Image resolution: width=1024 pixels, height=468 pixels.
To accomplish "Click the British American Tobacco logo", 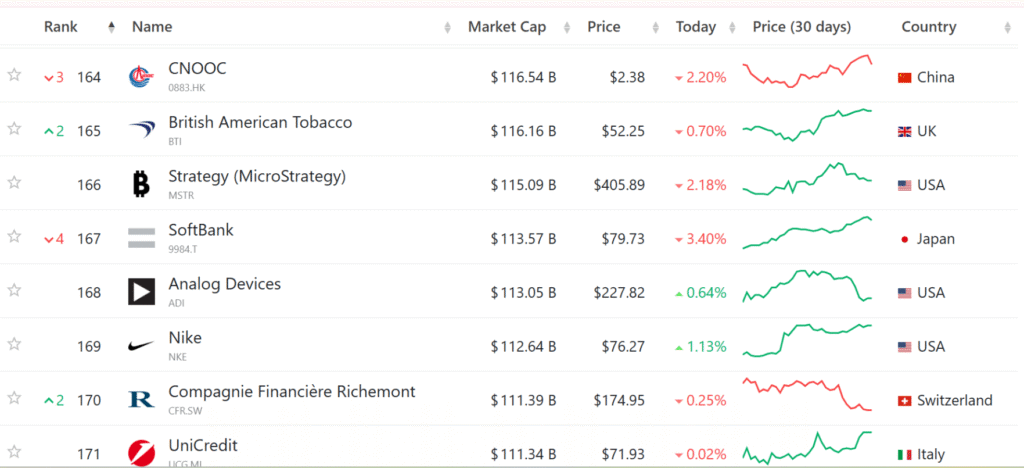I will pos(141,130).
